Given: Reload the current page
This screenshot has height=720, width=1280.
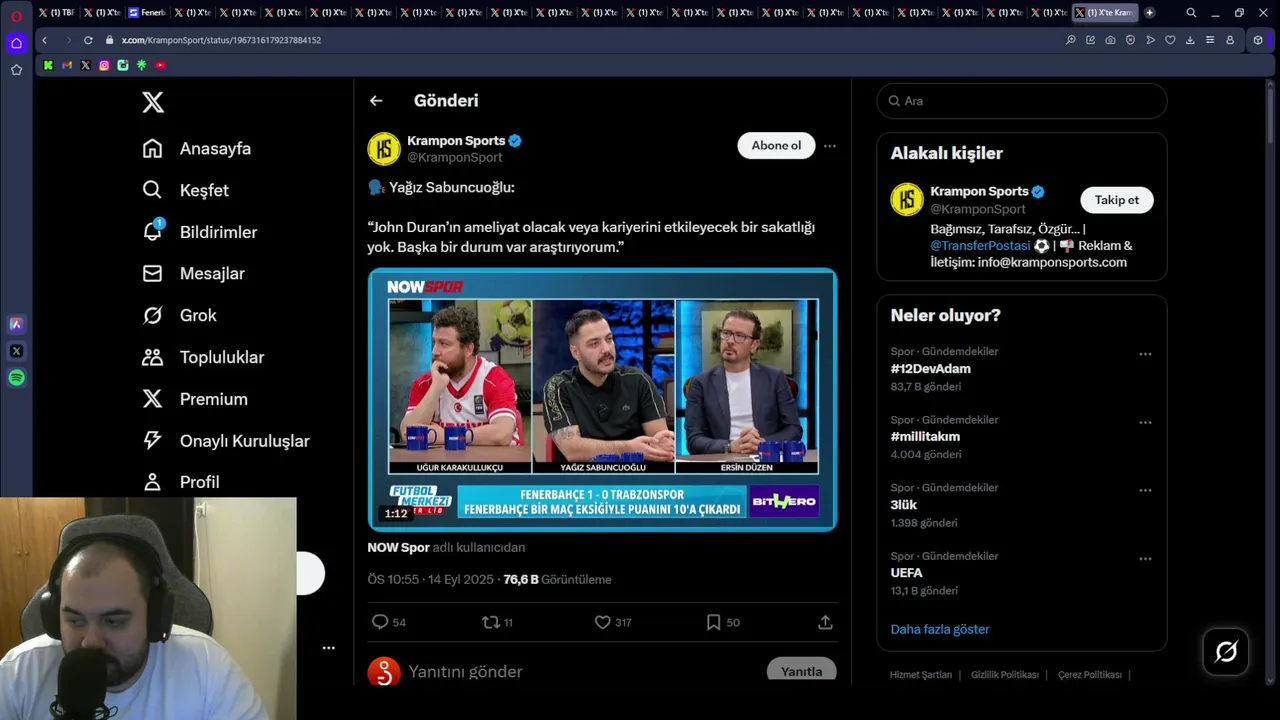Looking at the screenshot, I should (88, 40).
